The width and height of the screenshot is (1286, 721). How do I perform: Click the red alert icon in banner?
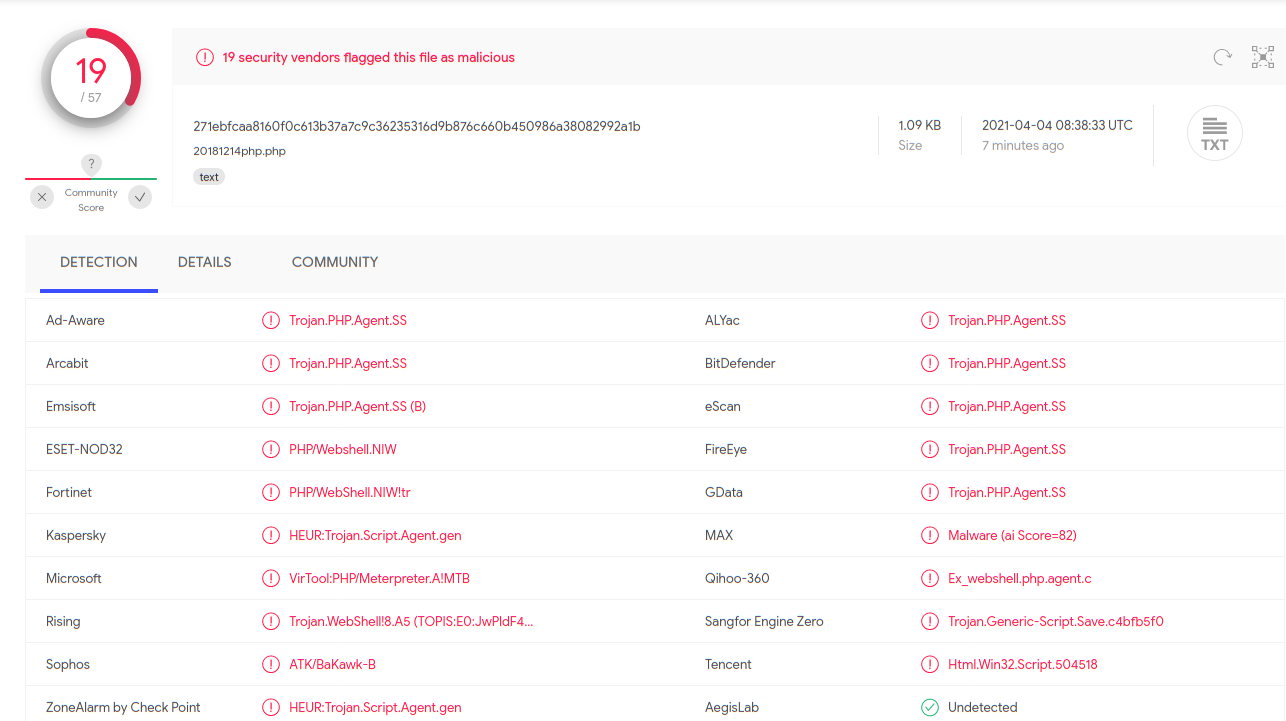(205, 58)
